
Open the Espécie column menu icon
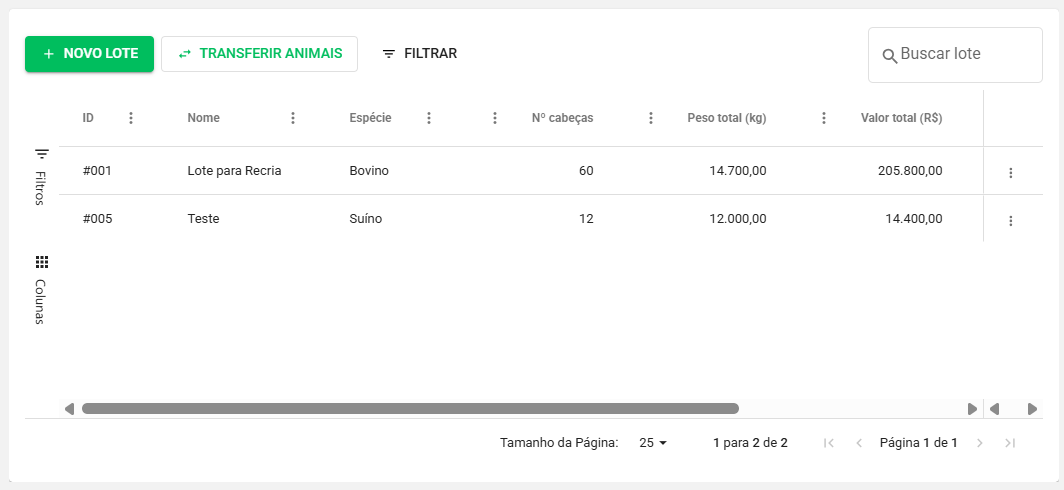click(x=429, y=118)
